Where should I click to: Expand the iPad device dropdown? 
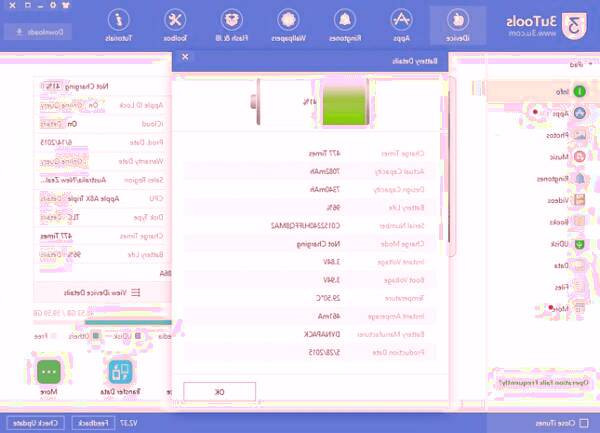[x=581, y=64]
